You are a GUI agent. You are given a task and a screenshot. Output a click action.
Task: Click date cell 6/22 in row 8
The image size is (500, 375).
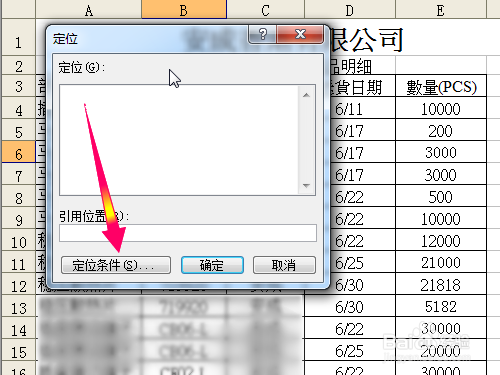pos(363,196)
